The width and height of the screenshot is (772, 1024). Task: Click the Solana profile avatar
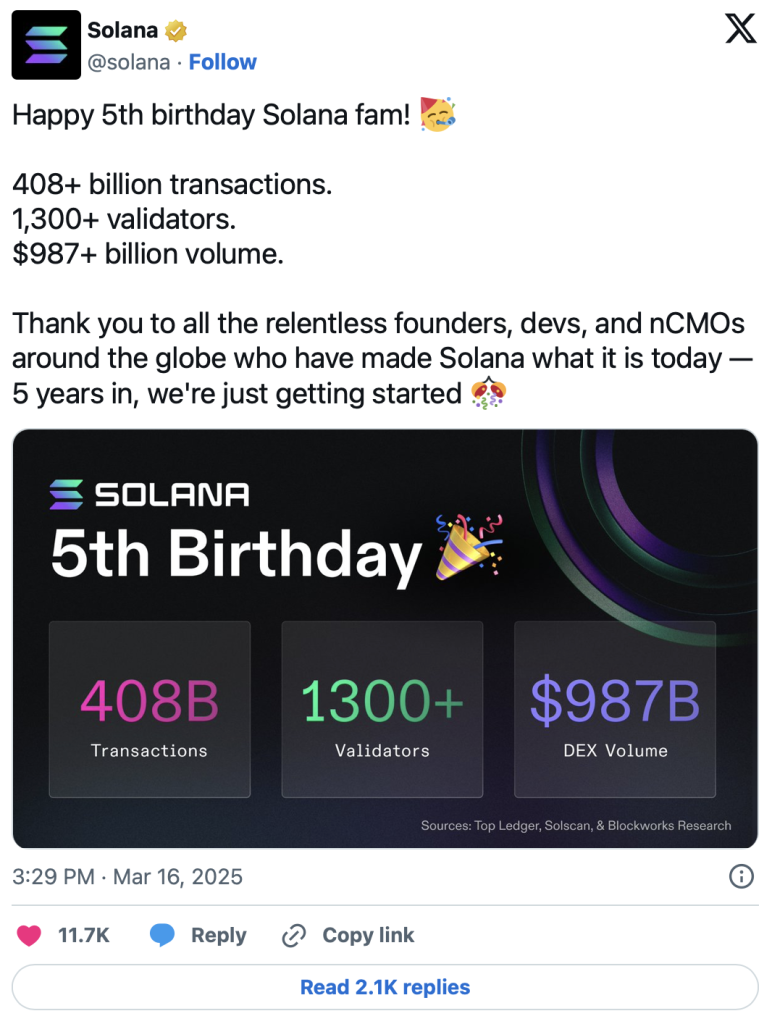pos(46,45)
